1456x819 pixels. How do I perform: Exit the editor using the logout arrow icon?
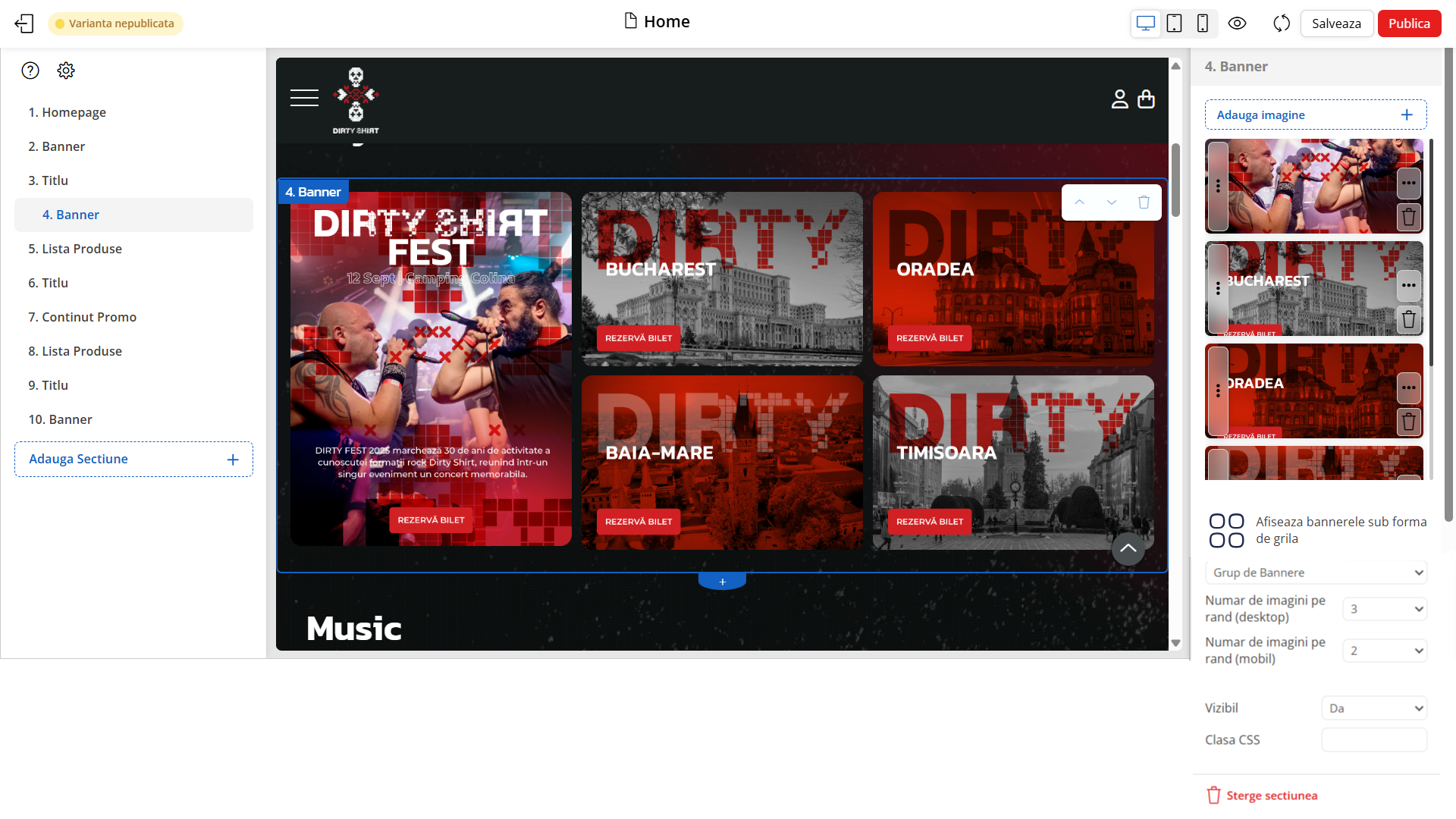point(24,24)
